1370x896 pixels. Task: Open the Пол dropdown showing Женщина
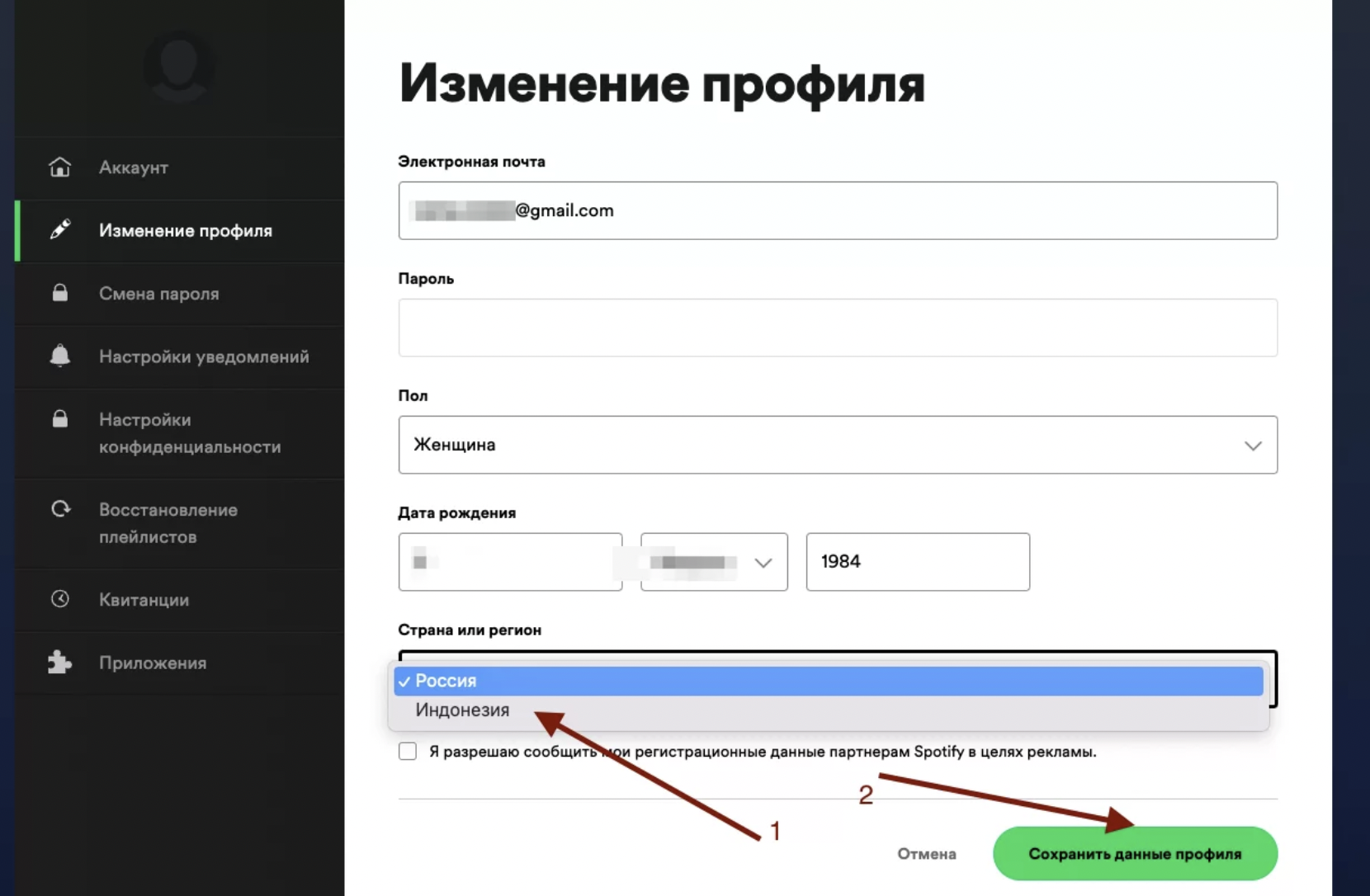tap(838, 445)
